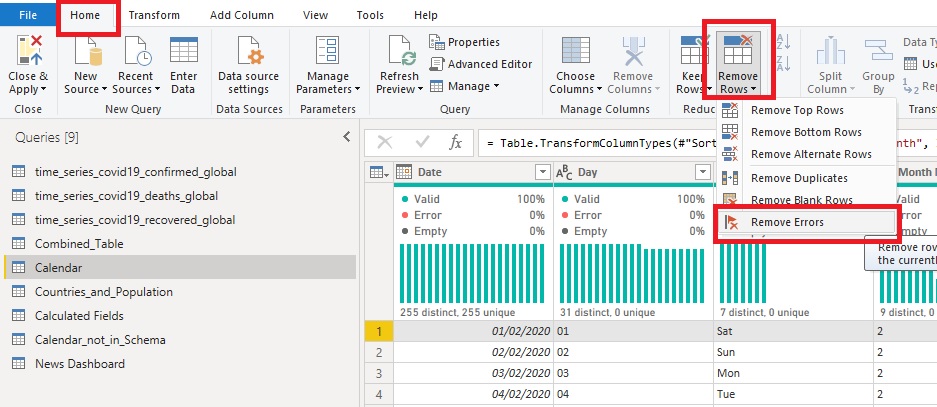This screenshot has height=407, width=937.
Task: Click the fx formula icon
Action: click(456, 142)
